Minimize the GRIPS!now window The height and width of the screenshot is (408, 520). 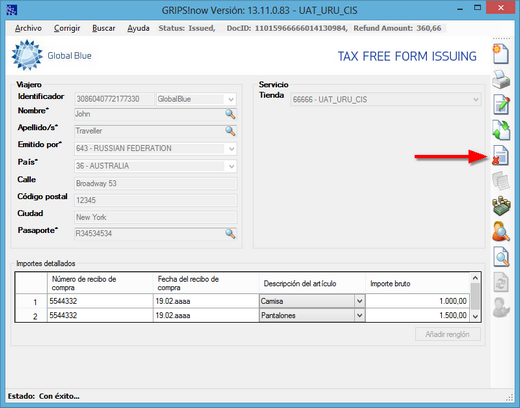(x=460, y=9)
